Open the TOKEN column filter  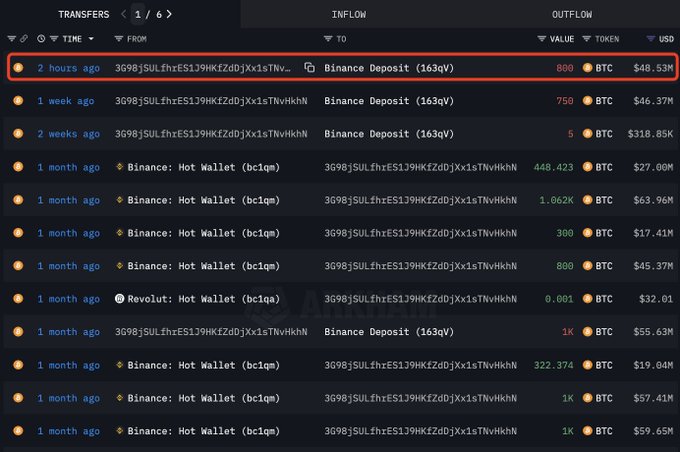click(586, 39)
